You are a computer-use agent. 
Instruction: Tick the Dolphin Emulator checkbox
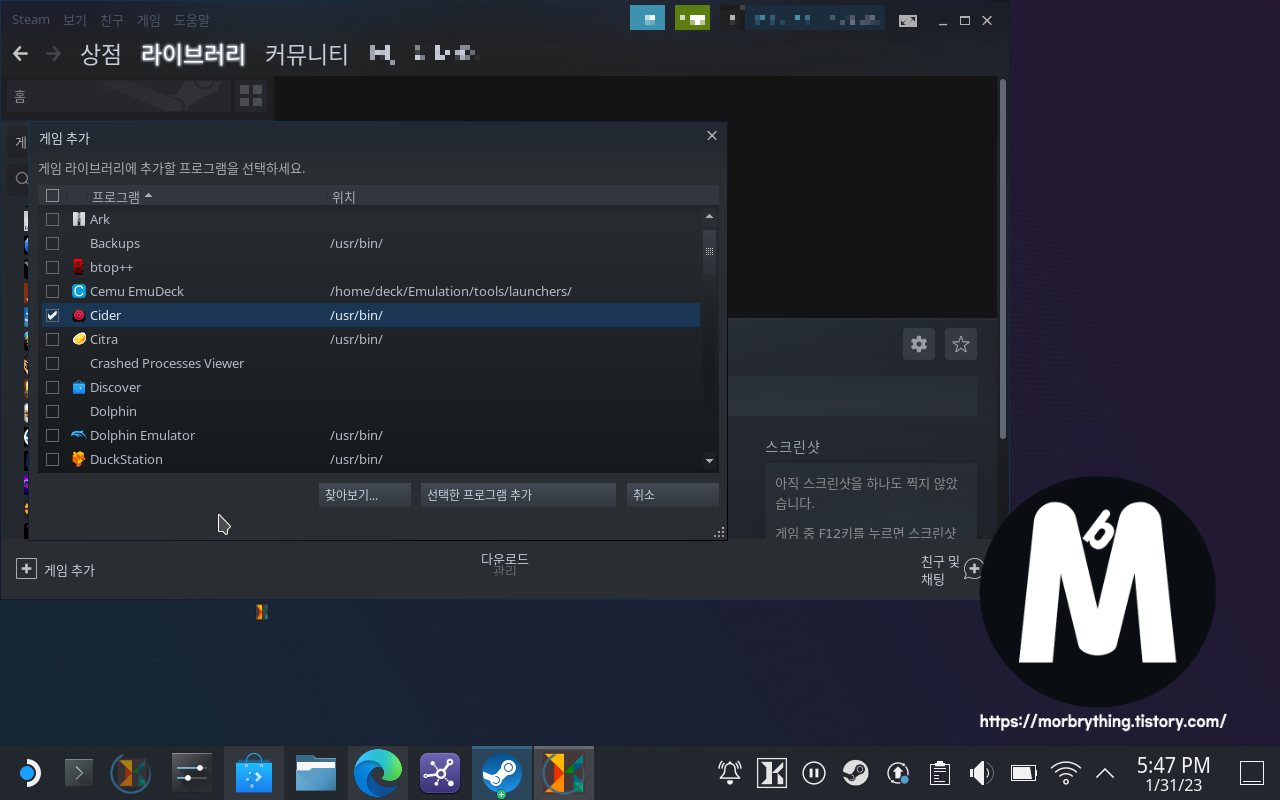pyautogui.click(x=53, y=435)
